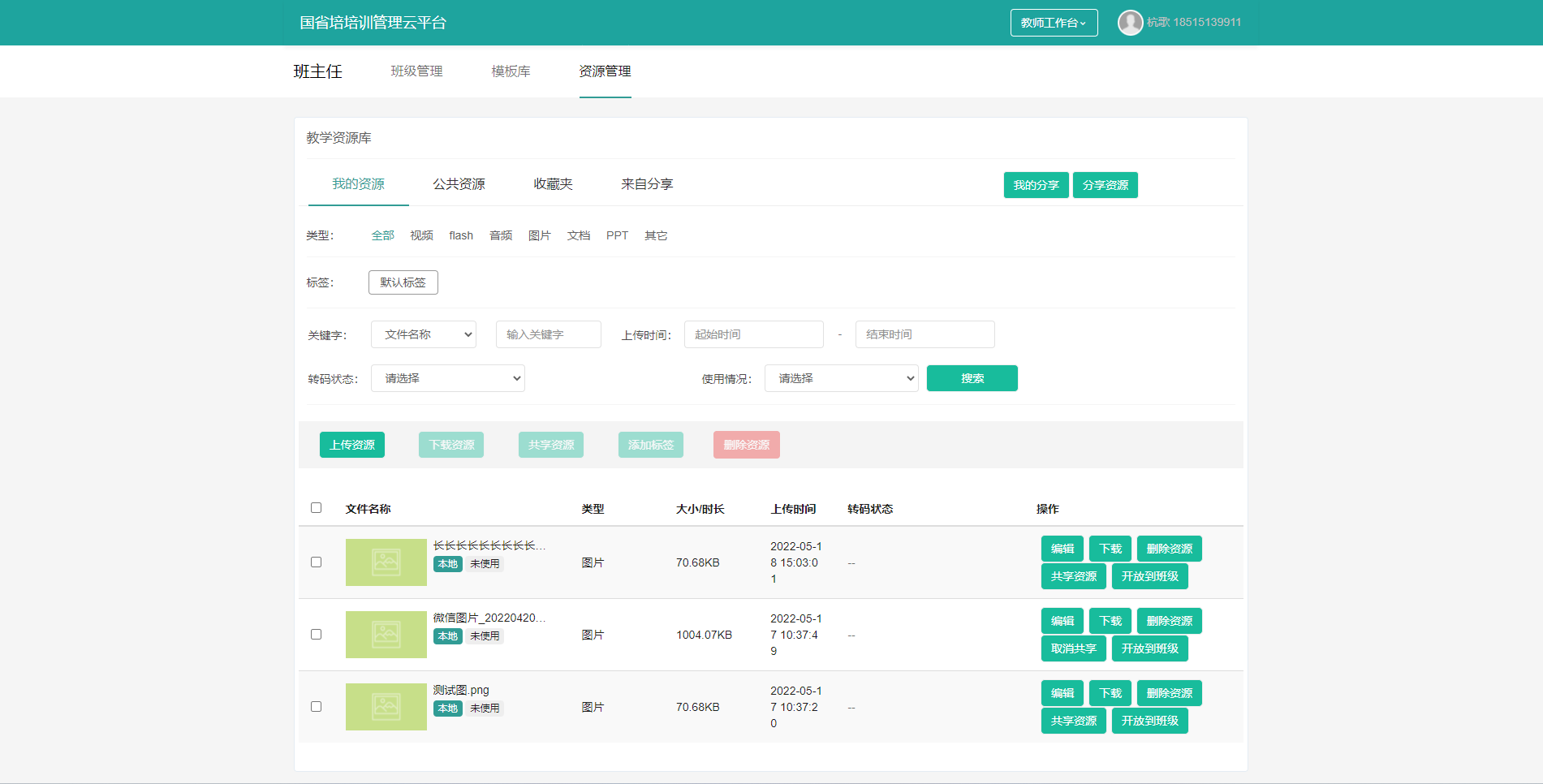Screen dimensions: 1543x784
Task: Click the first image row thumbnail
Action: [386, 562]
